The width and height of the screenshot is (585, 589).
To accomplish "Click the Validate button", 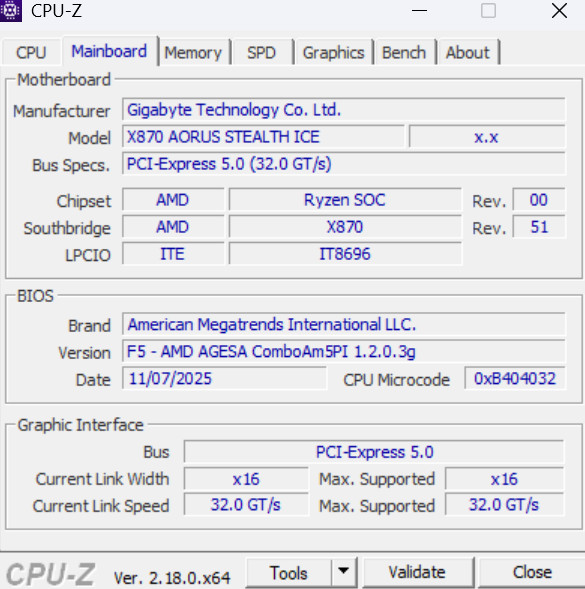I will coord(417,572).
